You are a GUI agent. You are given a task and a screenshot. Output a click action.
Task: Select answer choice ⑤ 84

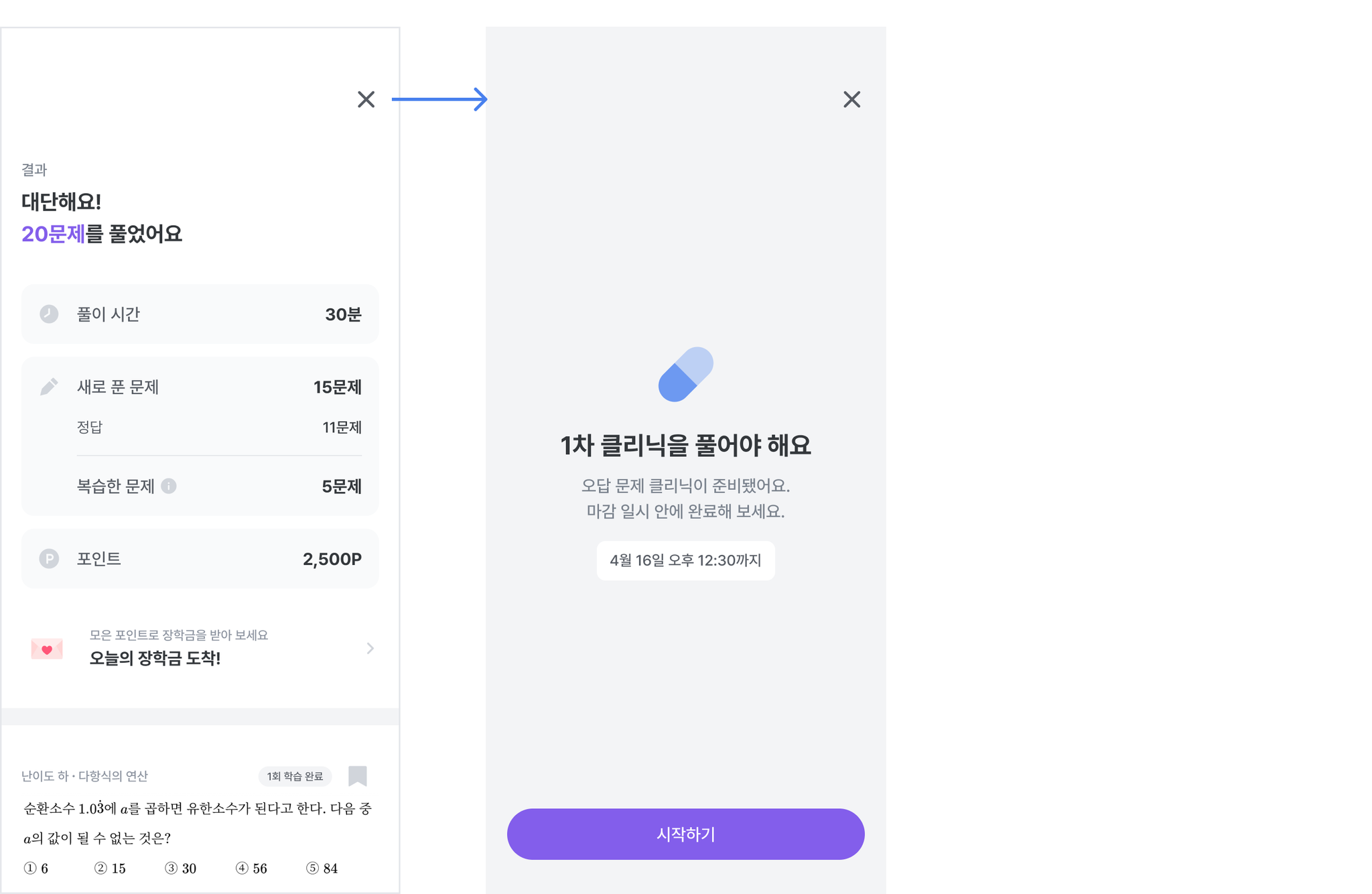322,869
